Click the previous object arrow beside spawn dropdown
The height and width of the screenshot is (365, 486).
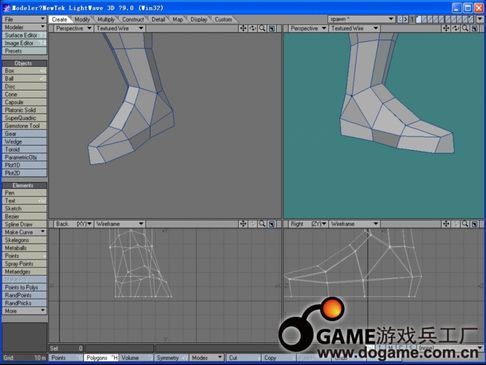(400, 19)
